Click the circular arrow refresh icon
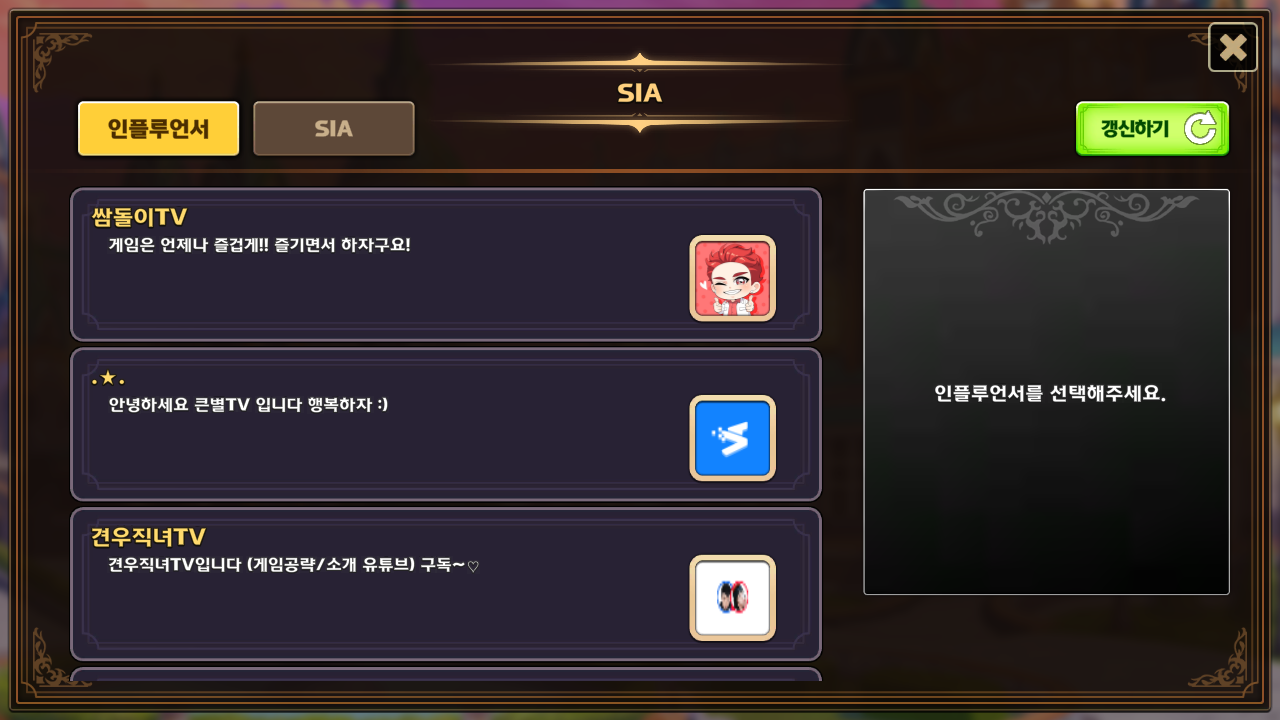Image resolution: width=1280 pixels, height=720 pixels. tap(1200, 129)
